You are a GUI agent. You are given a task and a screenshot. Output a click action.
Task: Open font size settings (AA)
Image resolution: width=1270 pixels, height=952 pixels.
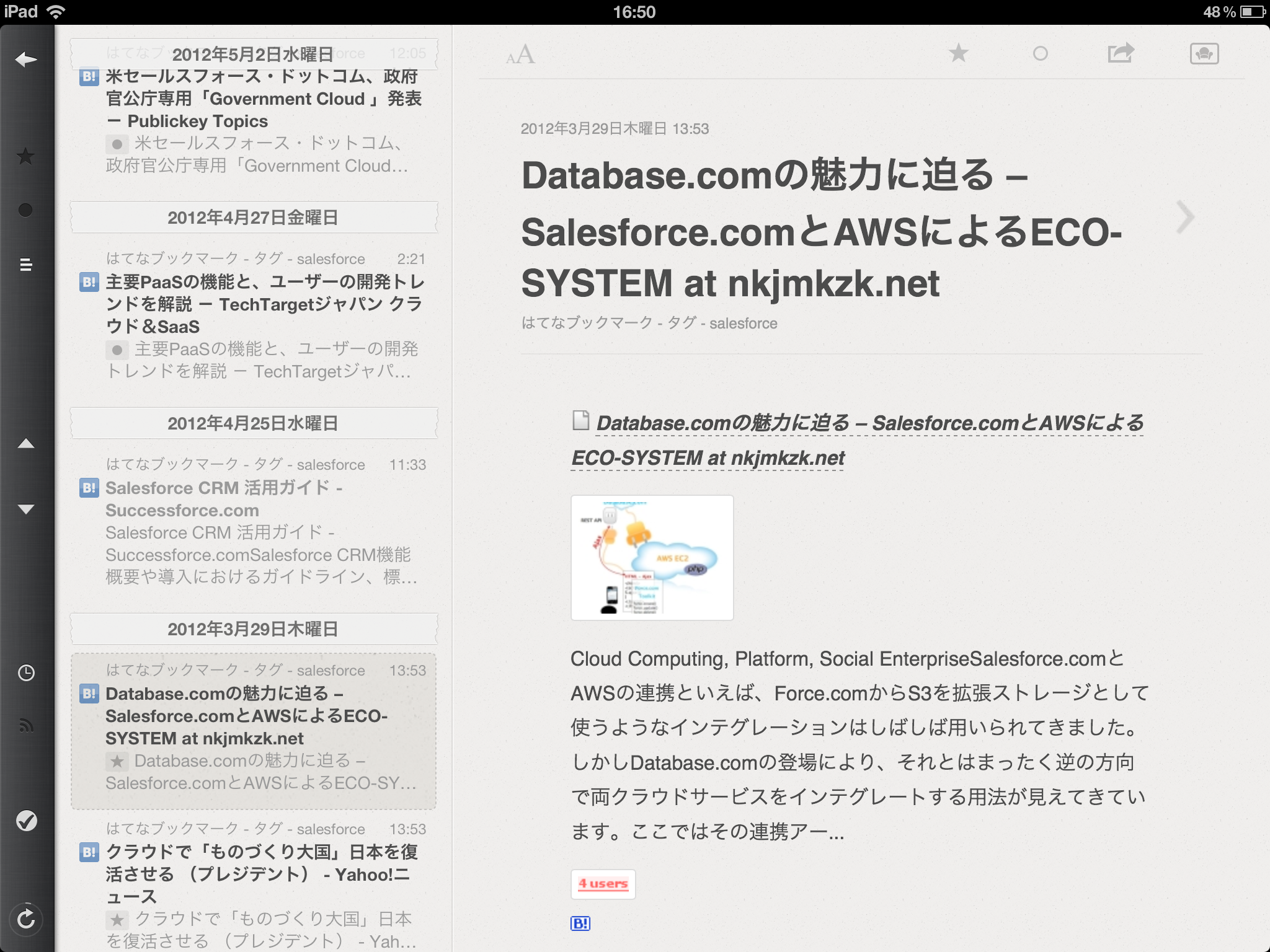(x=520, y=55)
